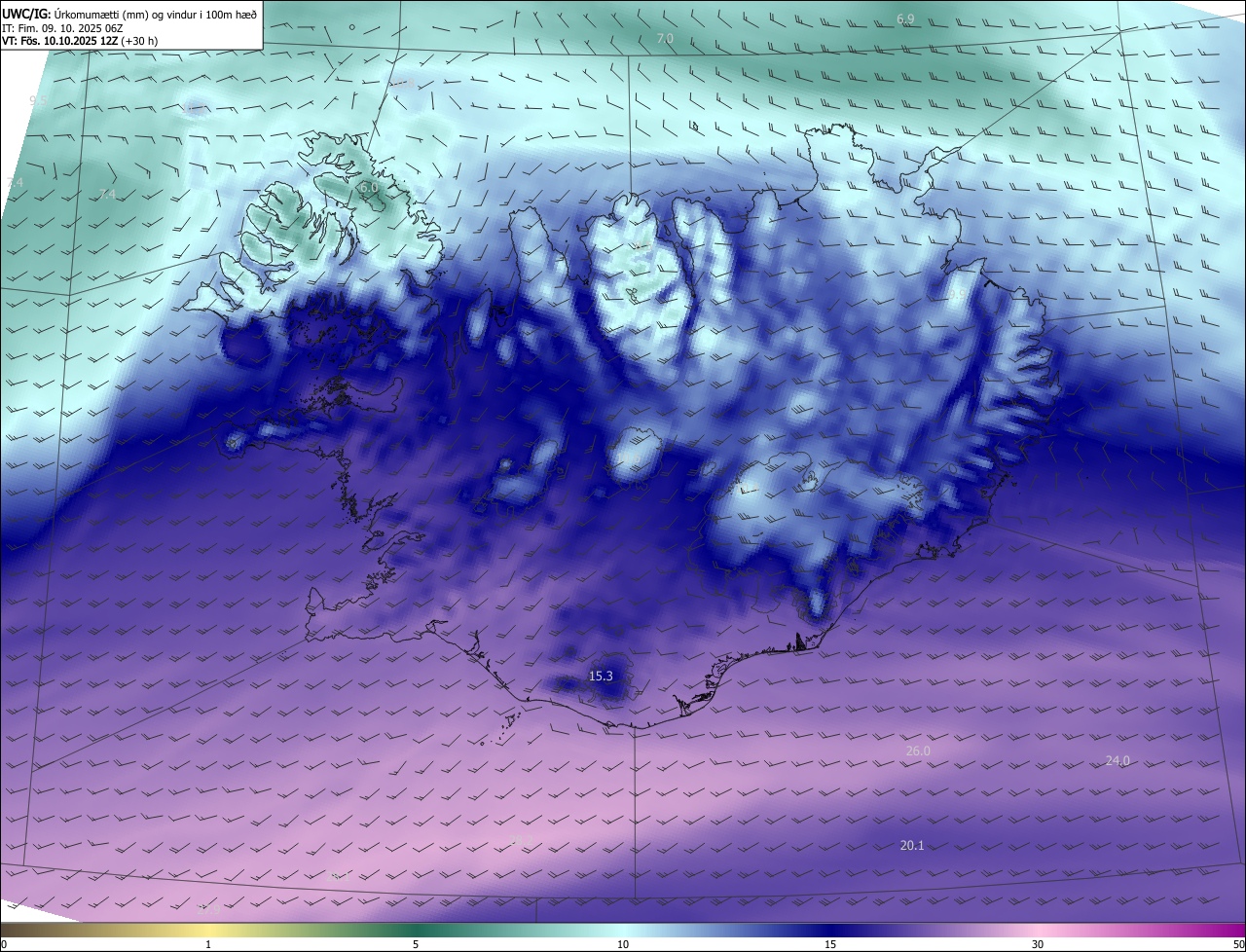Click the colorbar tick label '0'
Screen dimensions: 1246x952
[4, 944]
